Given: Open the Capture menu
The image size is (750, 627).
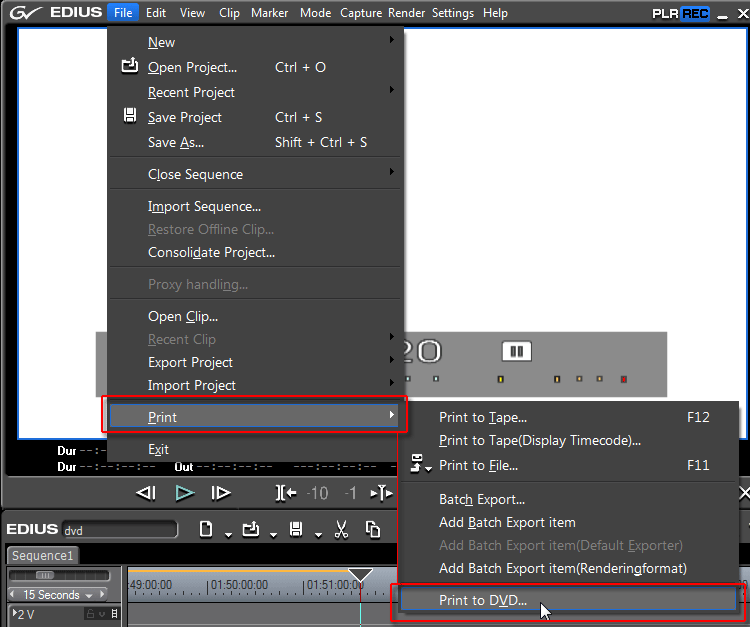Looking at the screenshot, I should (361, 13).
